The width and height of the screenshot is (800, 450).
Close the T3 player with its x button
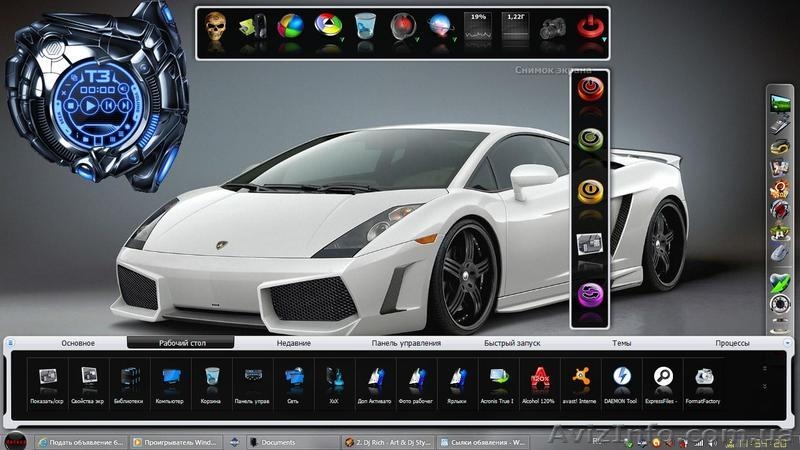[64, 94]
